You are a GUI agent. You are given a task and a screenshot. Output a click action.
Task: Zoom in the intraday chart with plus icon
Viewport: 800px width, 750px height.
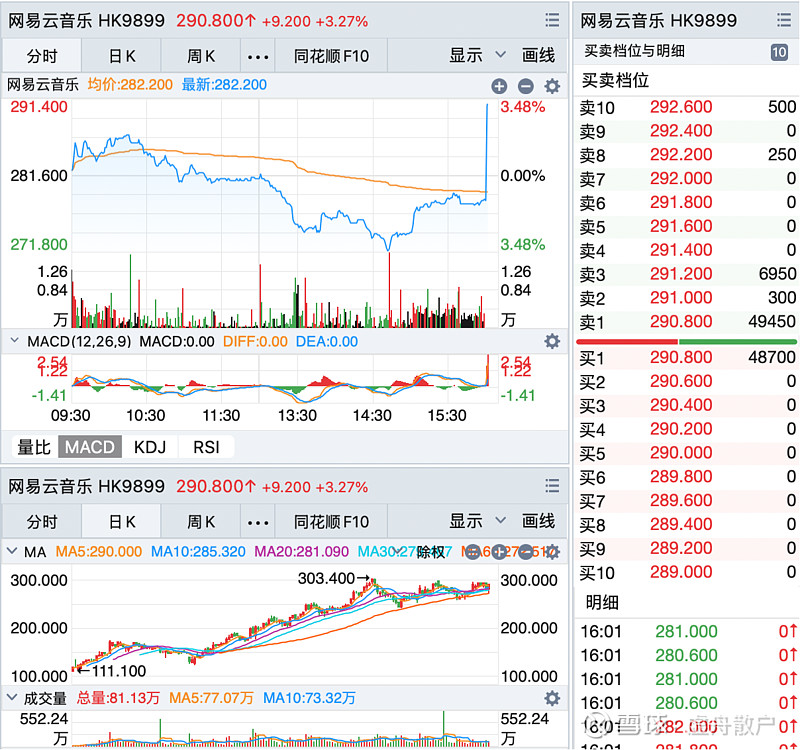(499, 86)
